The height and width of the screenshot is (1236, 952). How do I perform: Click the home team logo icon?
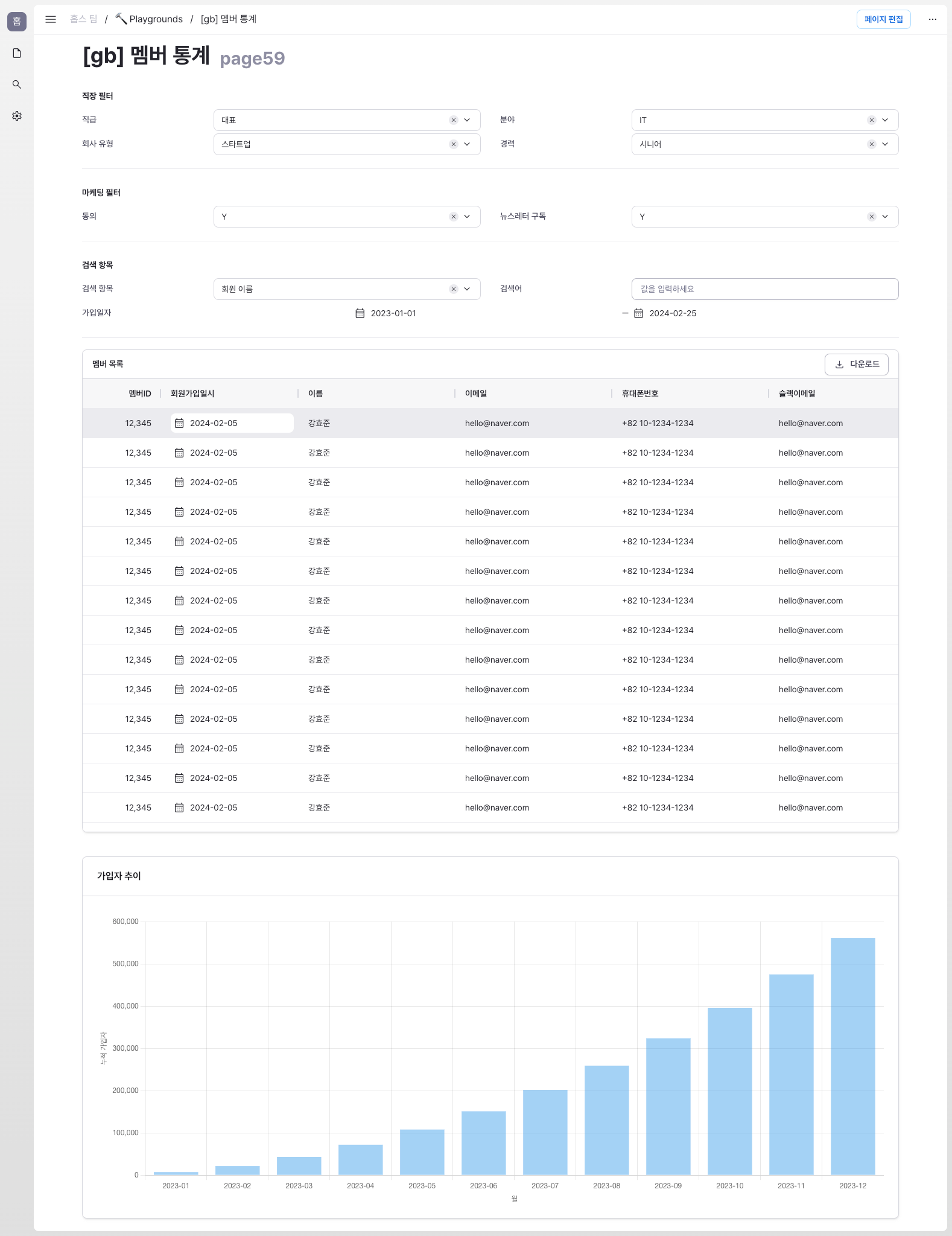tap(17, 22)
